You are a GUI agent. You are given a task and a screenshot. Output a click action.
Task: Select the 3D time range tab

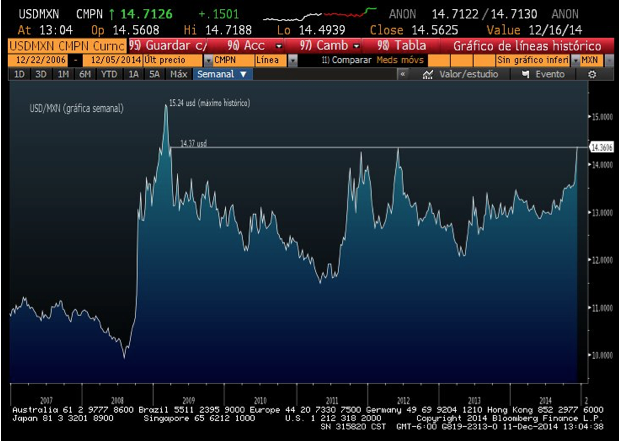point(41,74)
